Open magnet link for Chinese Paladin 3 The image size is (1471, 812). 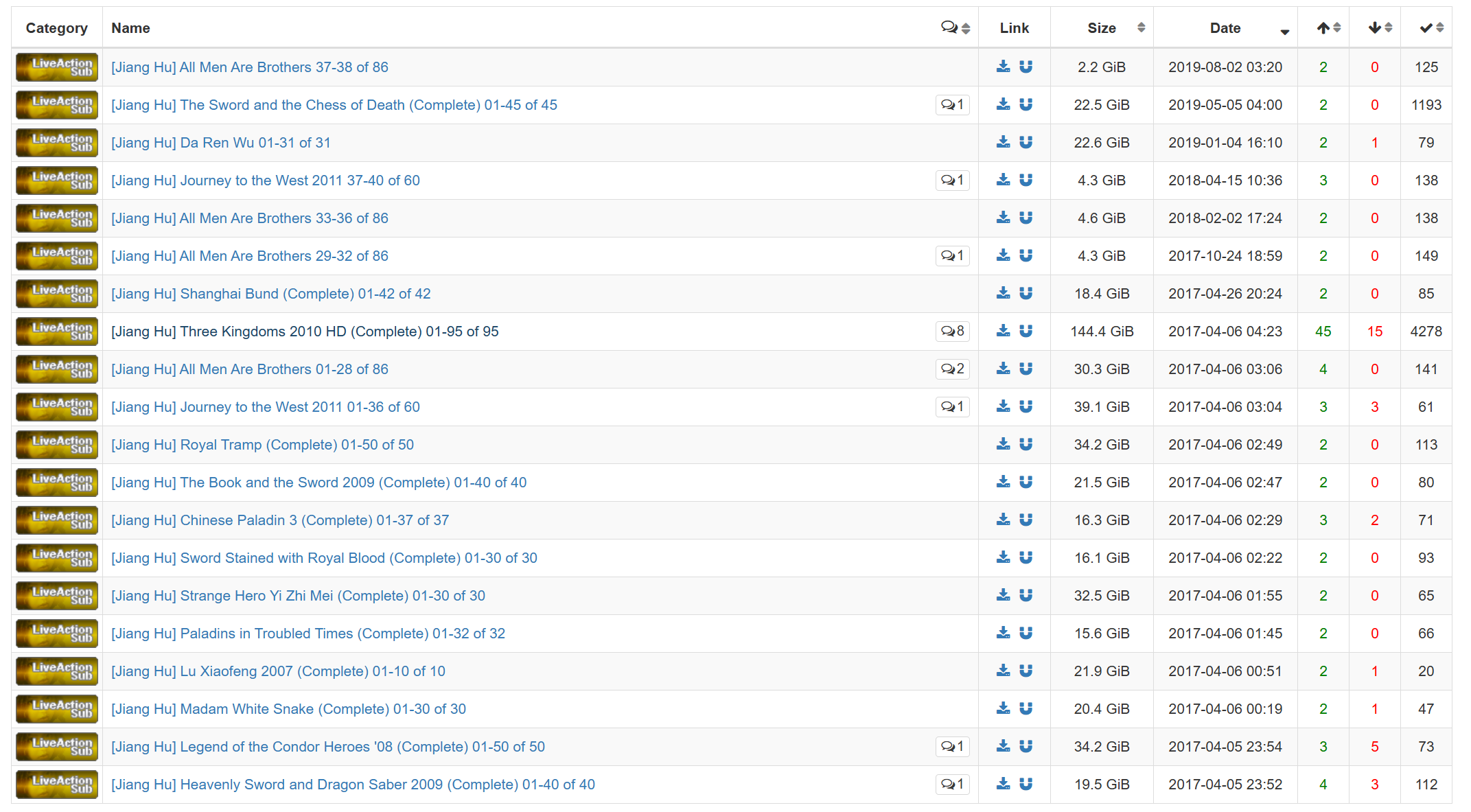click(1026, 520)
